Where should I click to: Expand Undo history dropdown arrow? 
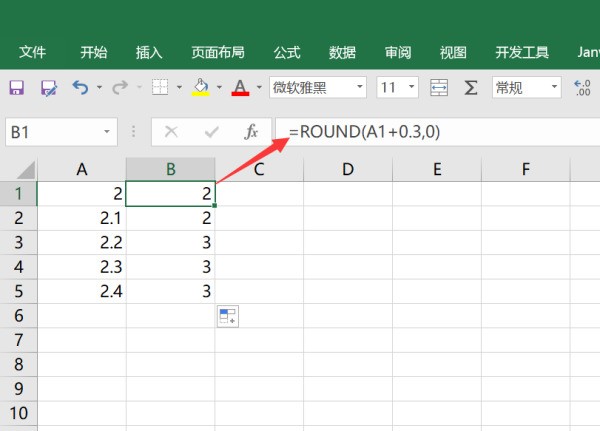[x=99, y=87]
